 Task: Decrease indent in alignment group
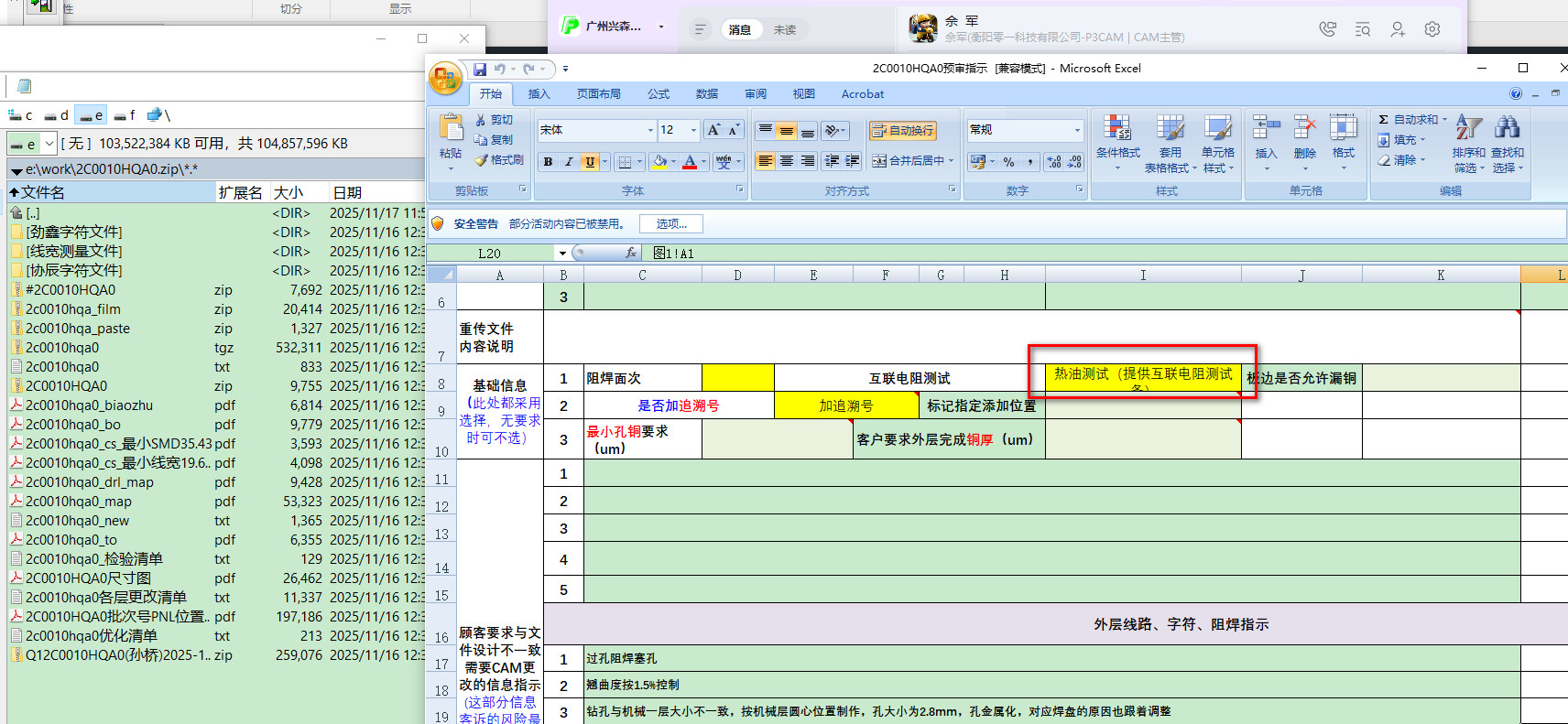(832, 161)
